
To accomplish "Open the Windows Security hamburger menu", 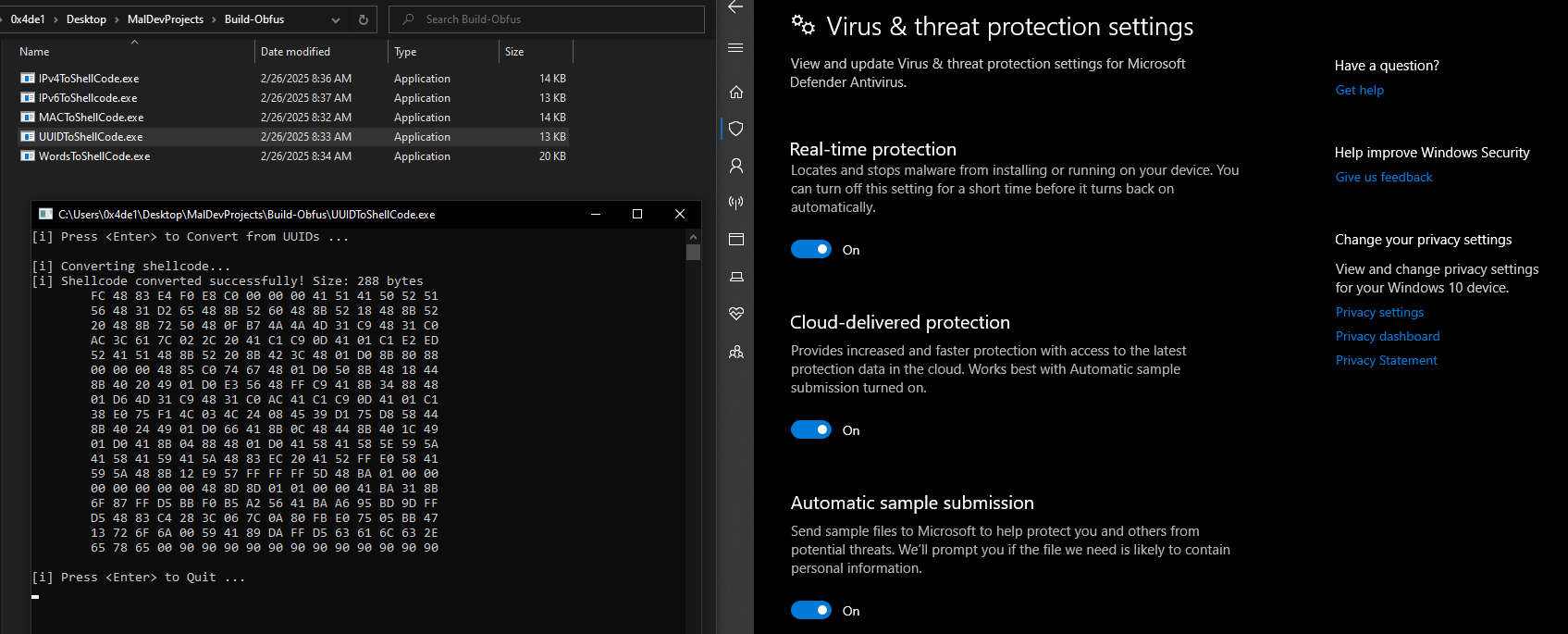I will [x=735, y=47].
